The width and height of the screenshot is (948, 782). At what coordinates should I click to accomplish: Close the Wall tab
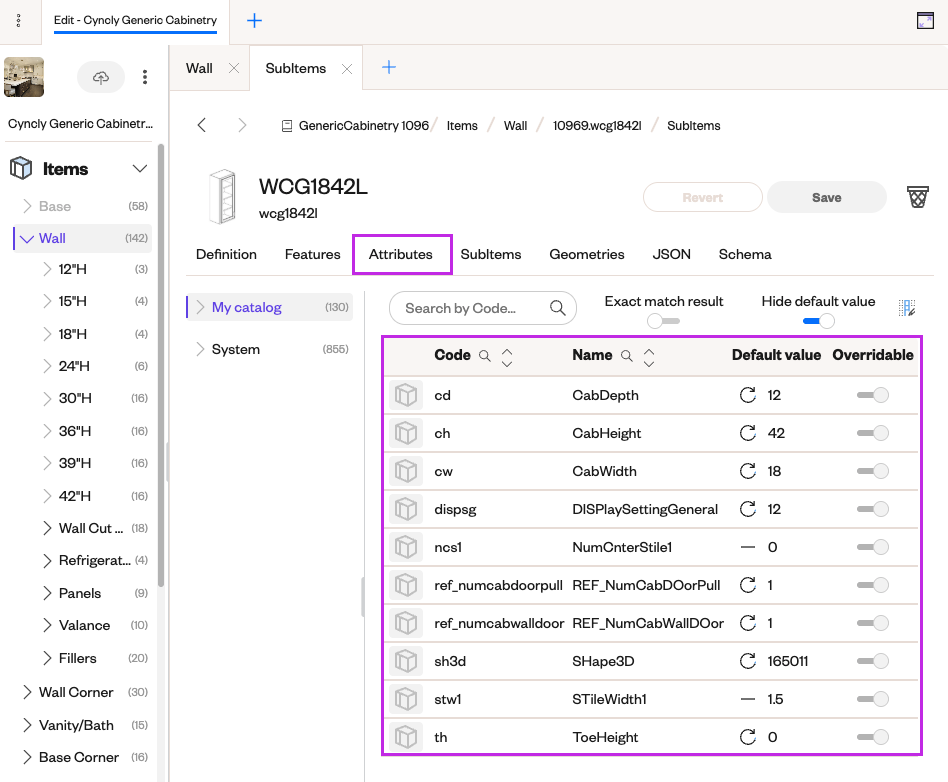tap(234, 68)
